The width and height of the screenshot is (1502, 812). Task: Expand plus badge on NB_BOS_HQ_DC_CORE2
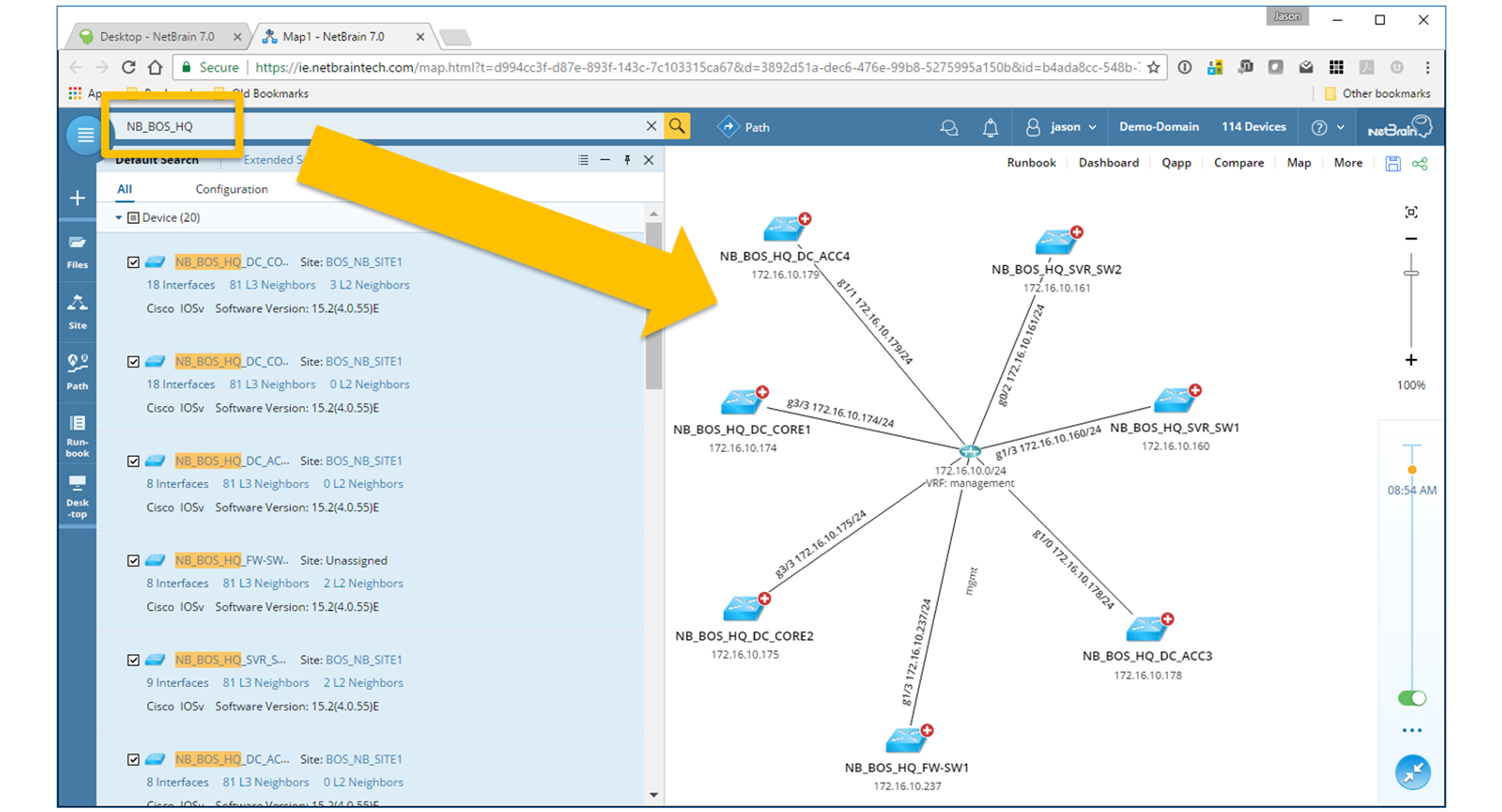pyautogui.click(x=764, y=598)
